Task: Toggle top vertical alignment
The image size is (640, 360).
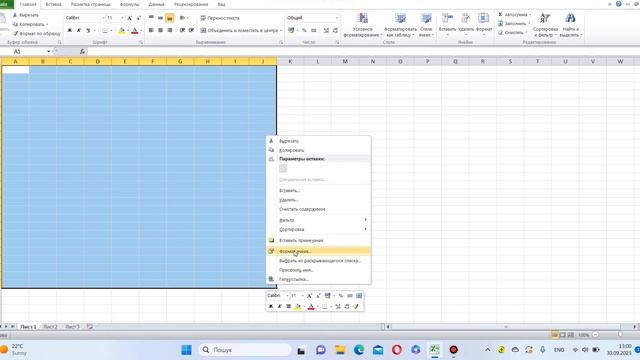Action: coord(151,18)
